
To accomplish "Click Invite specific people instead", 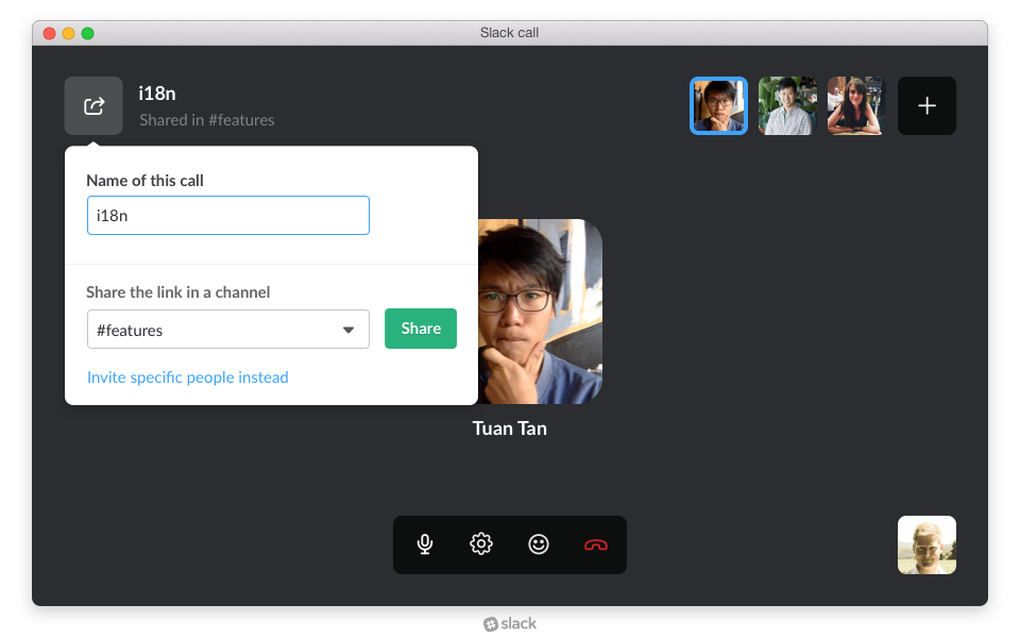I will pyautogui.click(x=187, y=377).
